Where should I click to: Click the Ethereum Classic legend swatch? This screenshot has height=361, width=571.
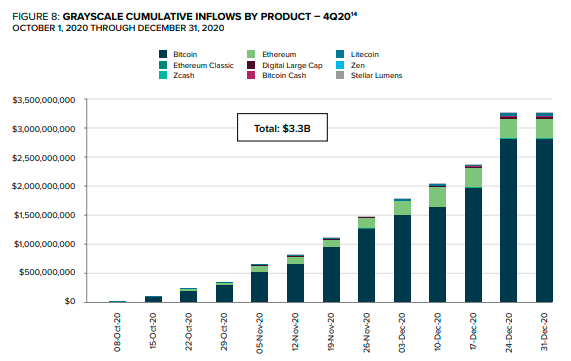coord(163,65)
